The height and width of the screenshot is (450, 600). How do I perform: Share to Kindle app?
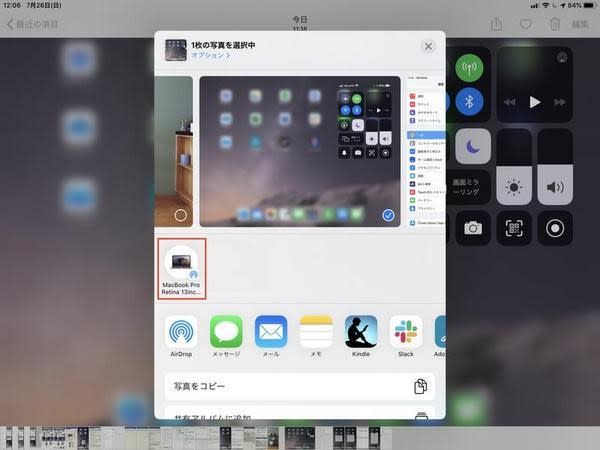[x=361, y=331]
